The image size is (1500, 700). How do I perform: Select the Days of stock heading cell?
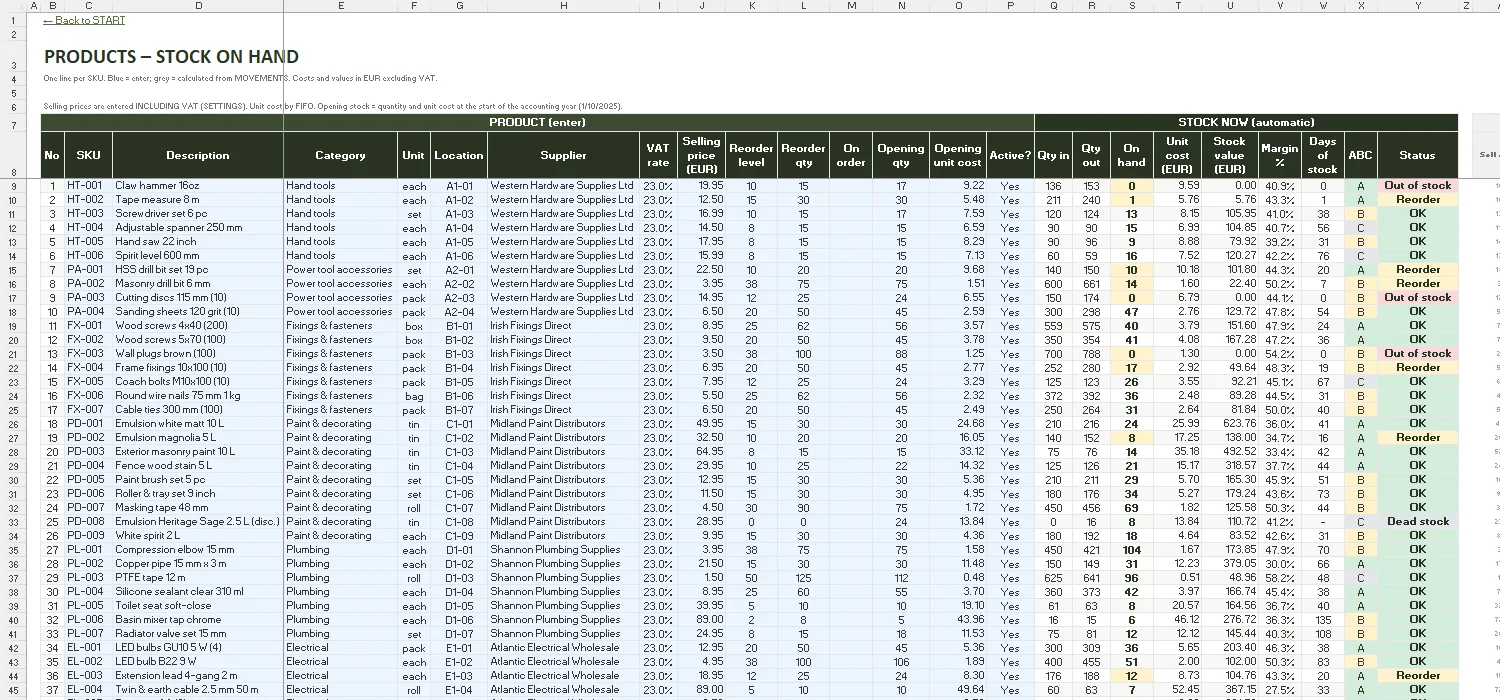click(1322, 155)
